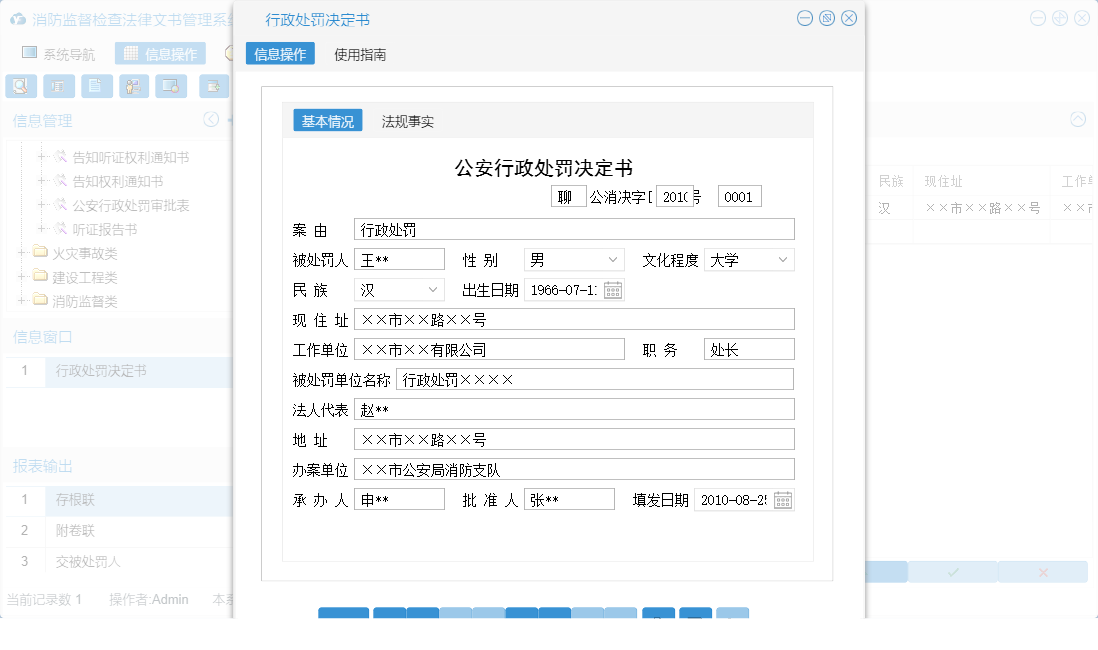
Task: Select the document preview tool in the toolbar
Action: pos(20,86)
